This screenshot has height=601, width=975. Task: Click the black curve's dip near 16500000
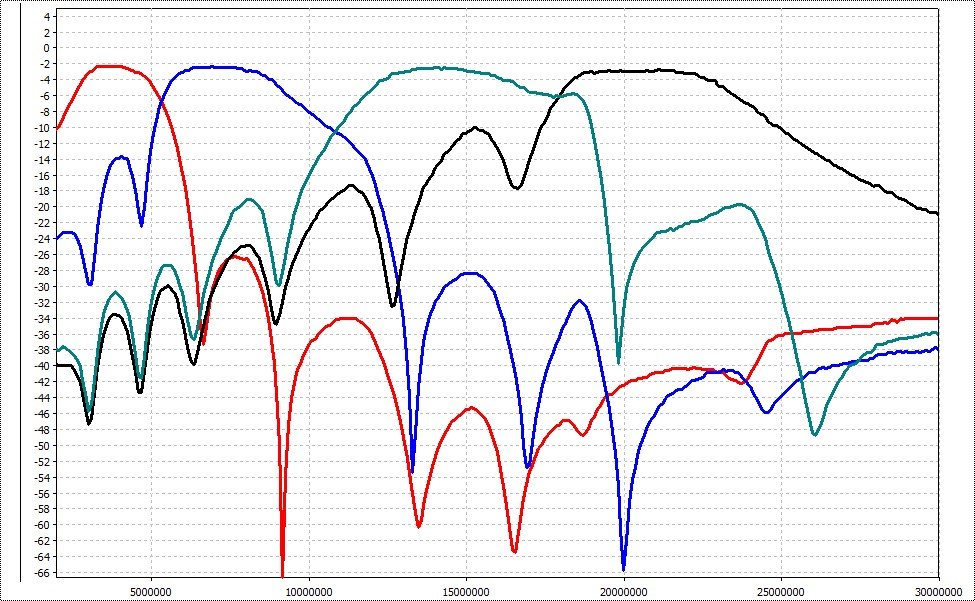[x=516, y=187]
